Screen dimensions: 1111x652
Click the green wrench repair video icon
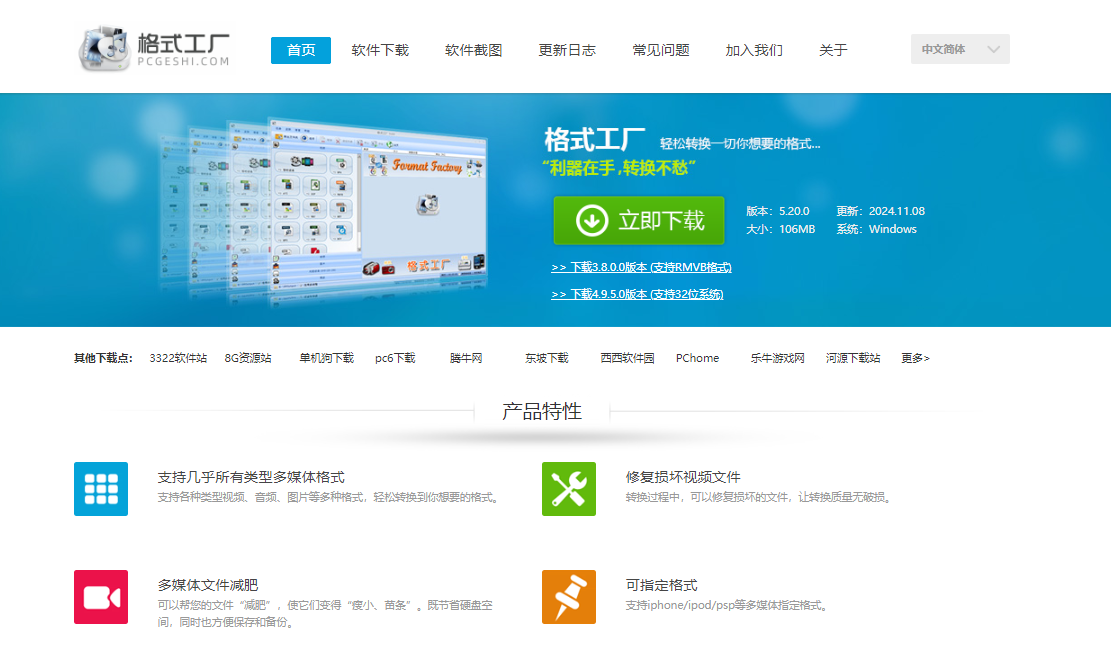pyautogui.click(x=569, y=489)
